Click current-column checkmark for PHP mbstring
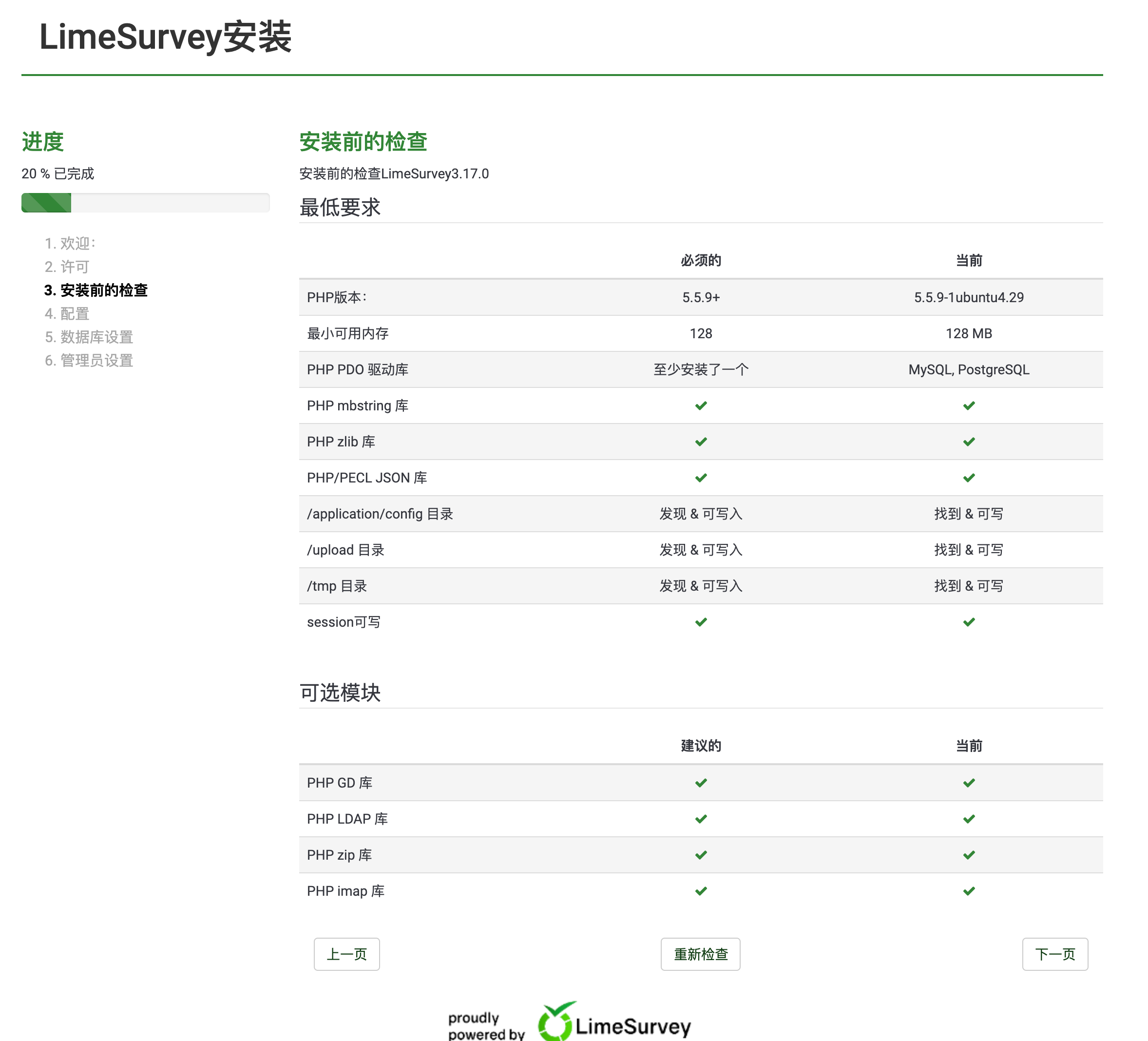 click(x=969, y=405)
